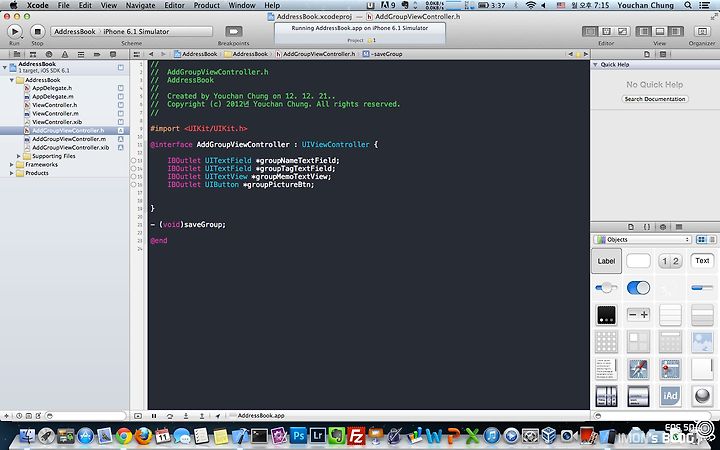Viewport: 720px width, 450px height.
Task: Open the related files menu in jump bar
Action: point(137,54)
